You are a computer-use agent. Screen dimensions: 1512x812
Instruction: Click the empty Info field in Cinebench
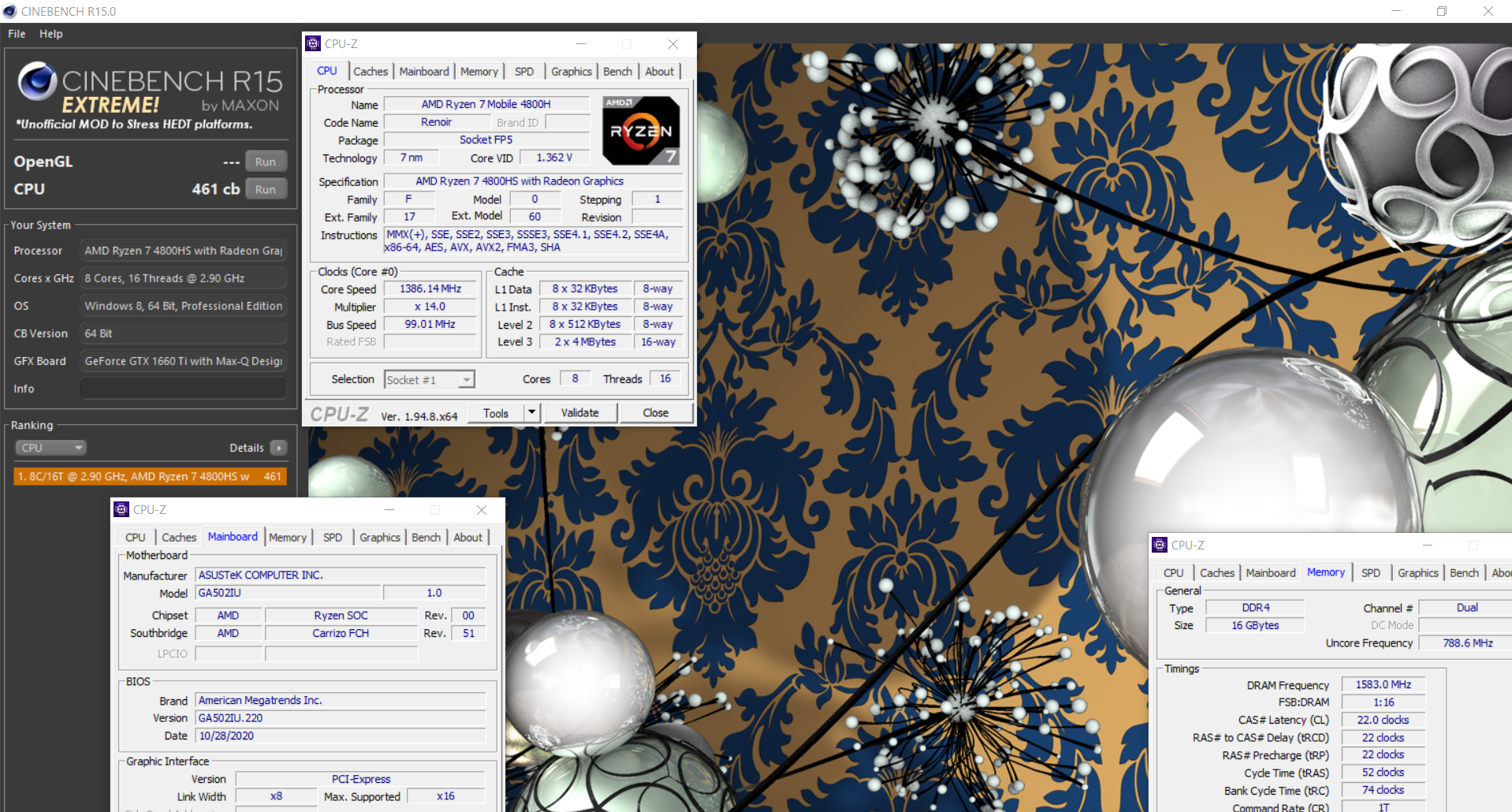(x=183, y=389)
